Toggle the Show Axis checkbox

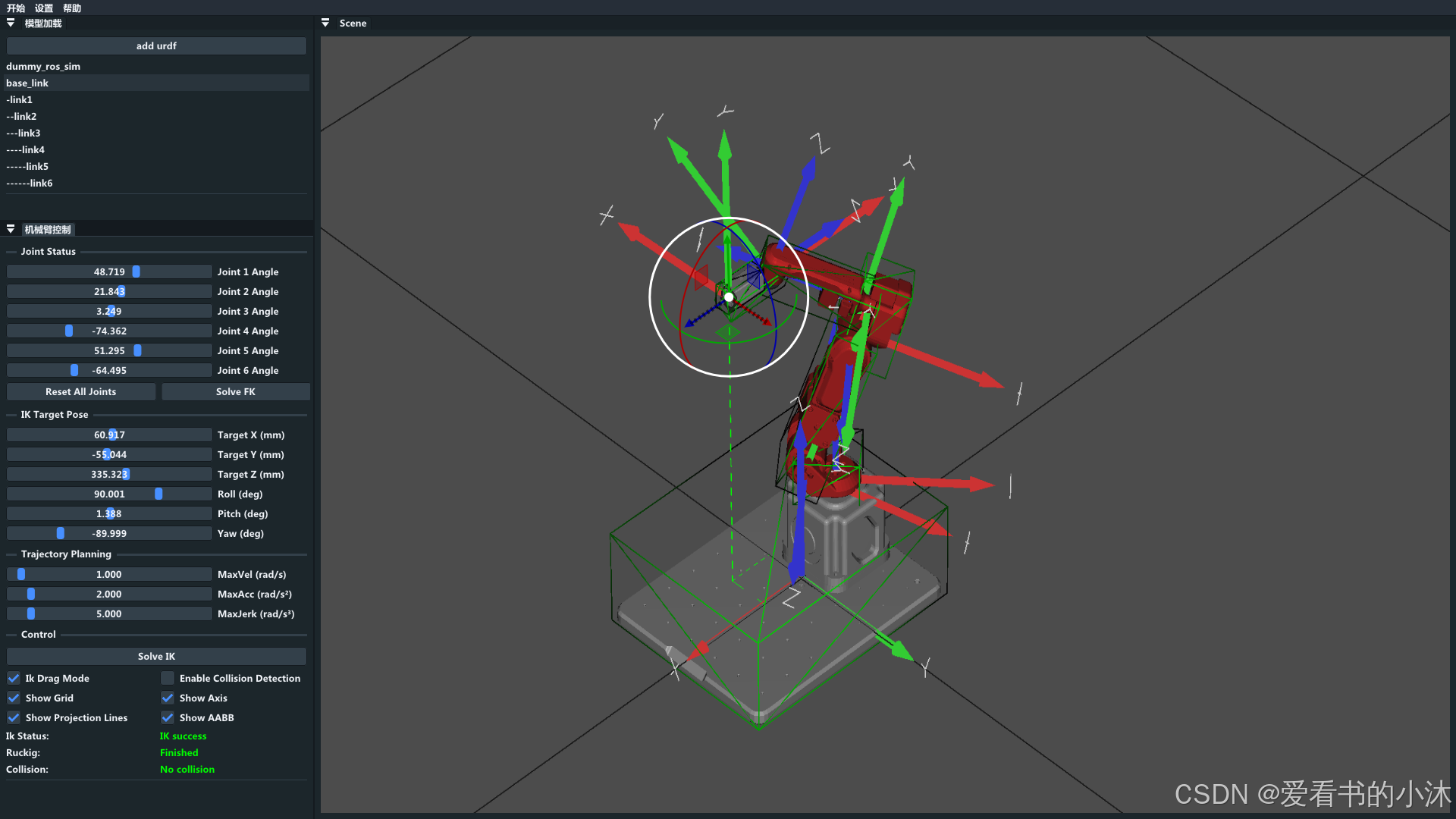(168, 698)
